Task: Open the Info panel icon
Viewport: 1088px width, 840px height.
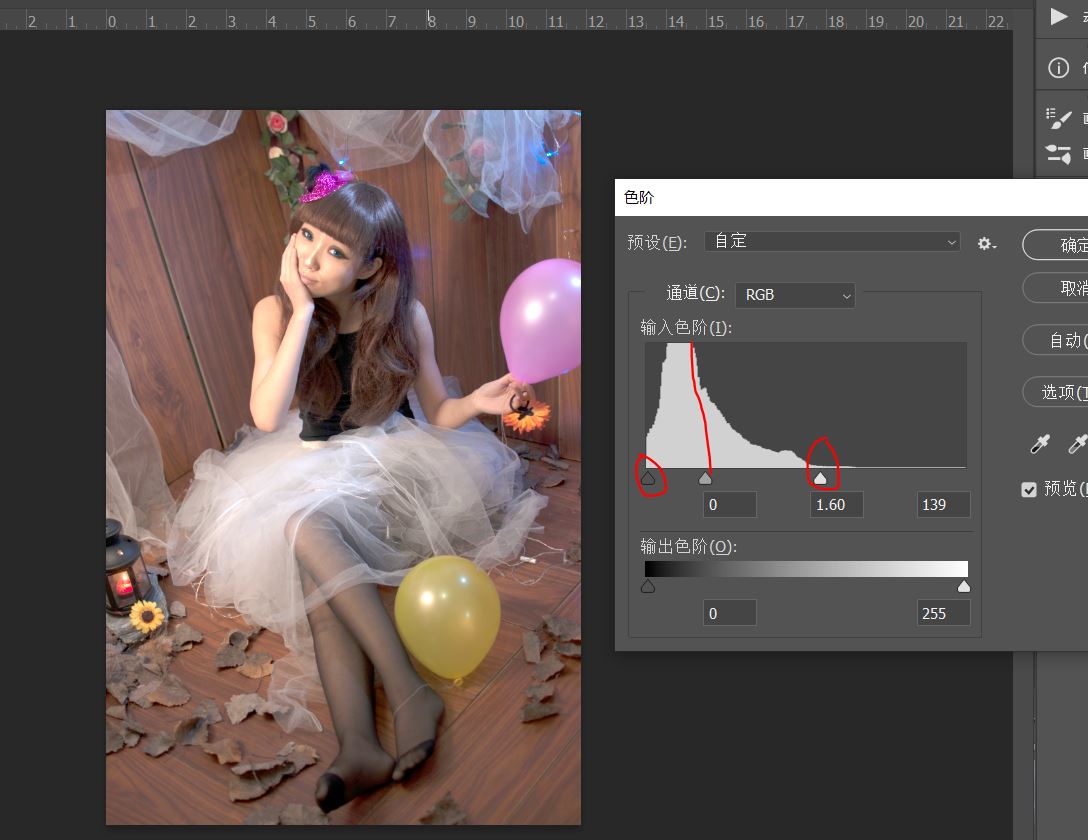Action: [x=1058, y=68]
